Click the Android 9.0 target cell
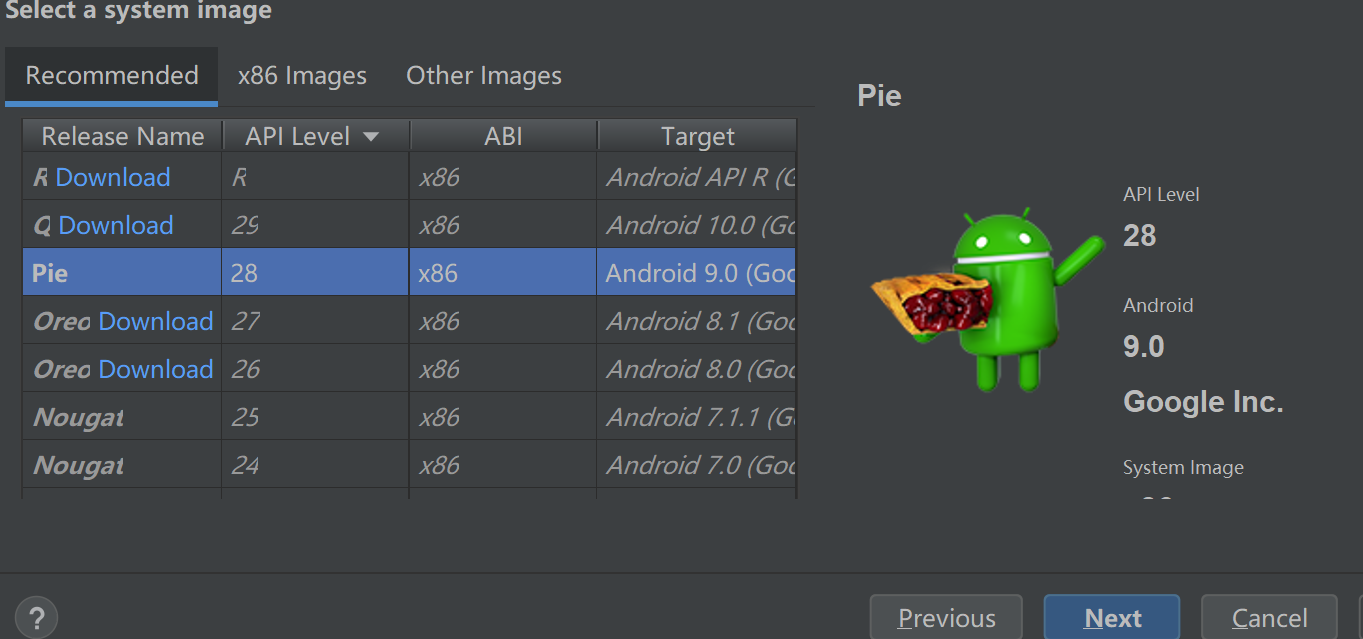This screenshot has width=1363, height=639. [697, 272]
